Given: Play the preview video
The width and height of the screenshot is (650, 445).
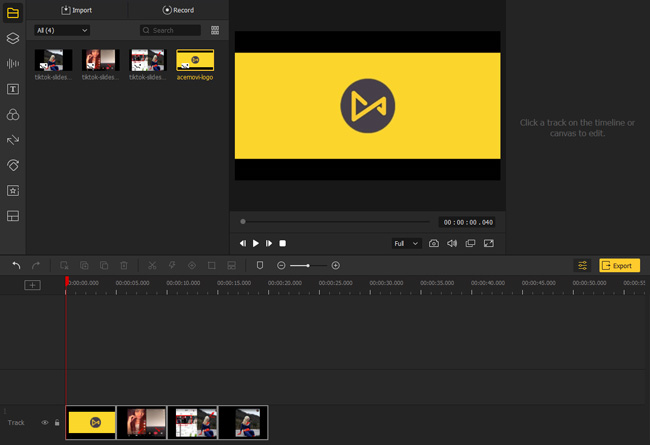Looking at the screenshot, I should point(256,243).
